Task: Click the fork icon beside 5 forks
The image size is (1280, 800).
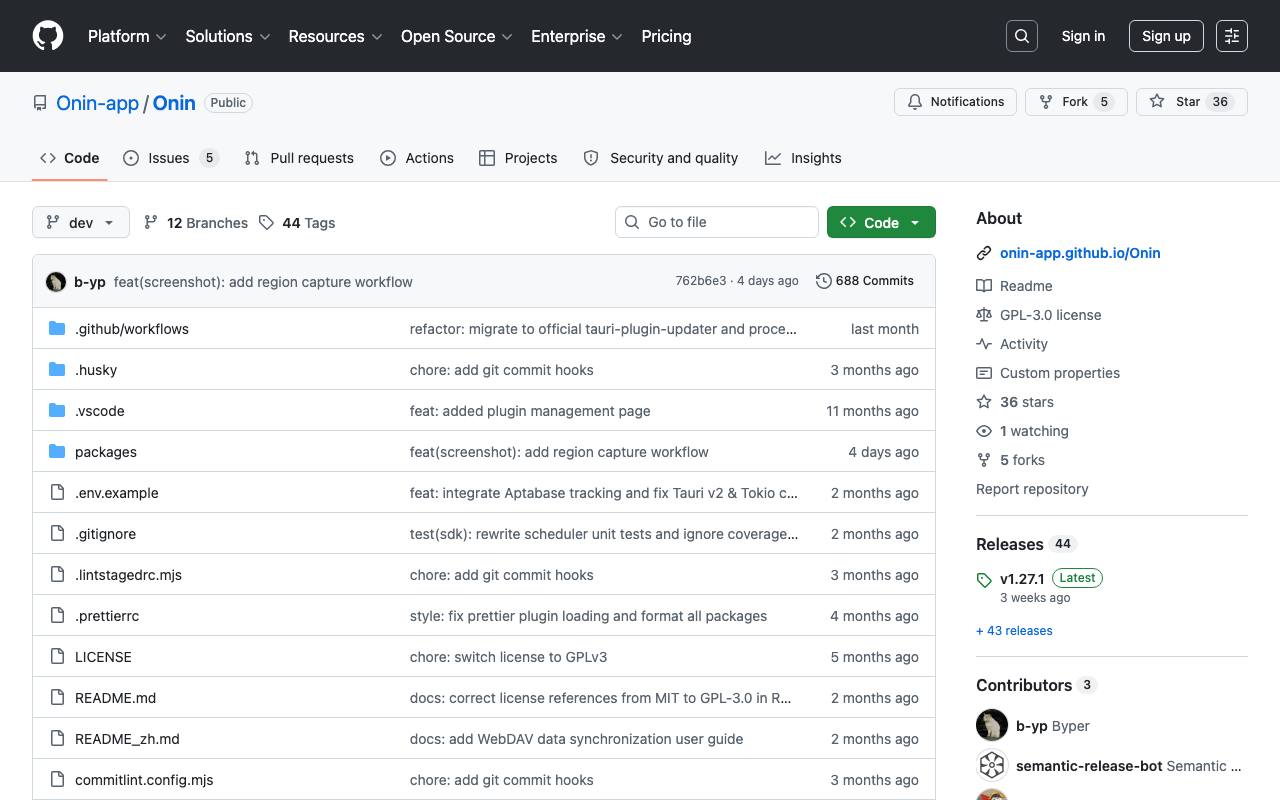Action: point(984,460)
